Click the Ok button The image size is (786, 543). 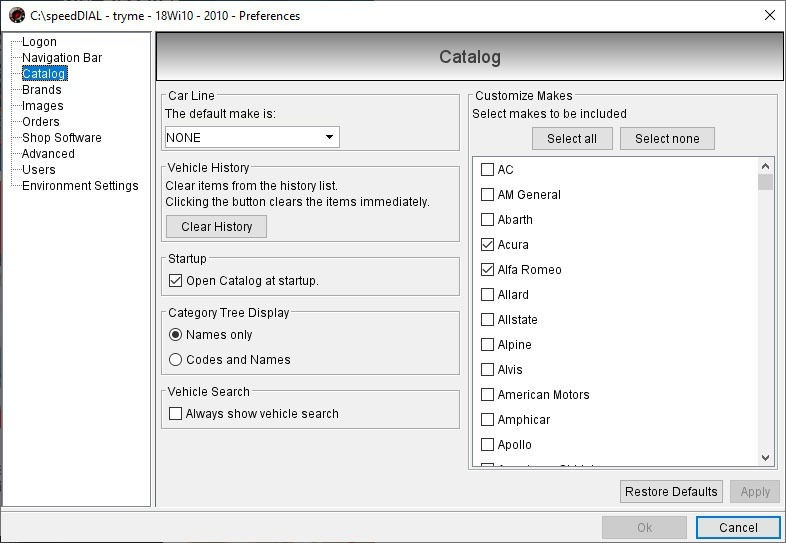pyautogui.click(x=645, y=527)
